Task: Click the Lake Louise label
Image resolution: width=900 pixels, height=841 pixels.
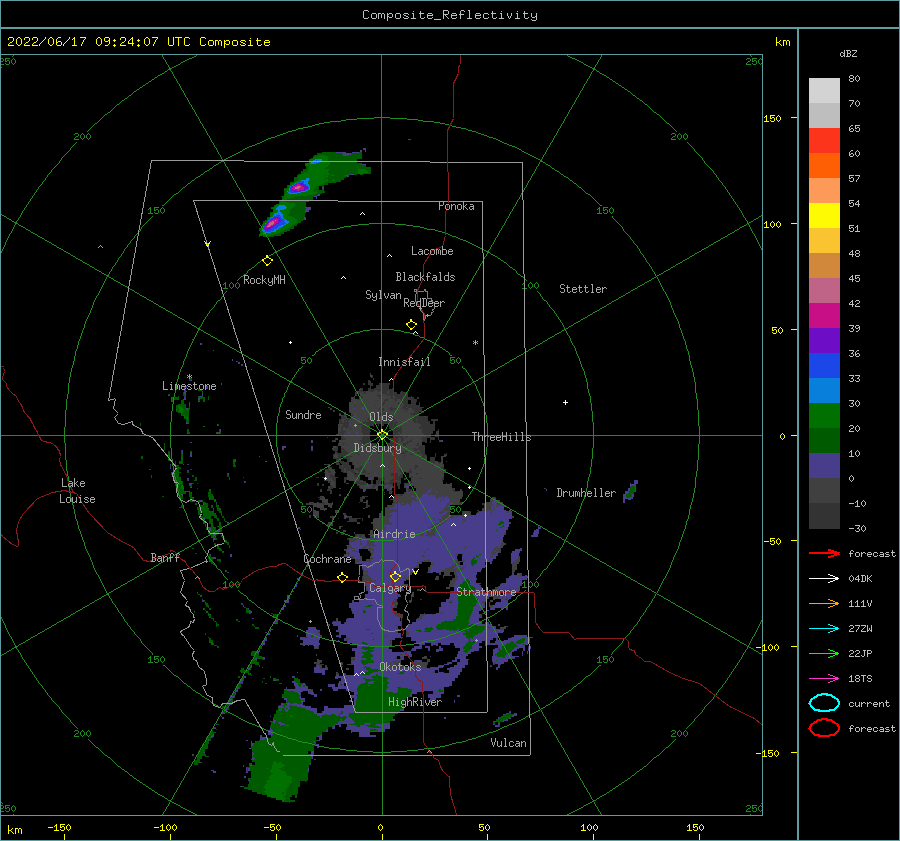Action: 77,491
